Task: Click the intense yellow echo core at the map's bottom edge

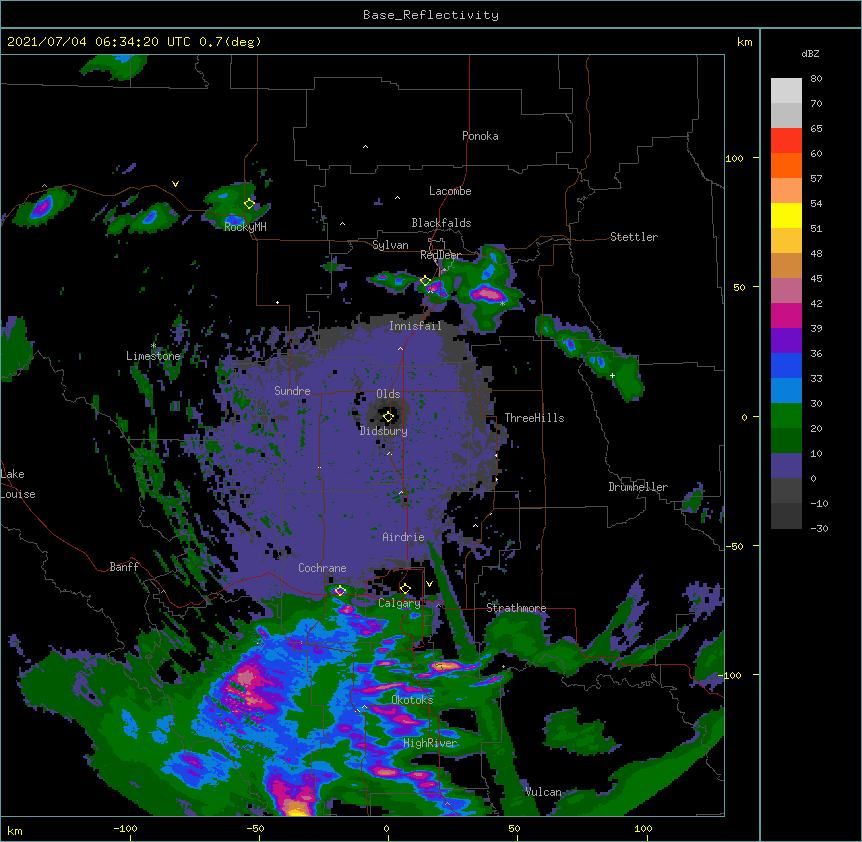Action: click(x=297, y=808)
